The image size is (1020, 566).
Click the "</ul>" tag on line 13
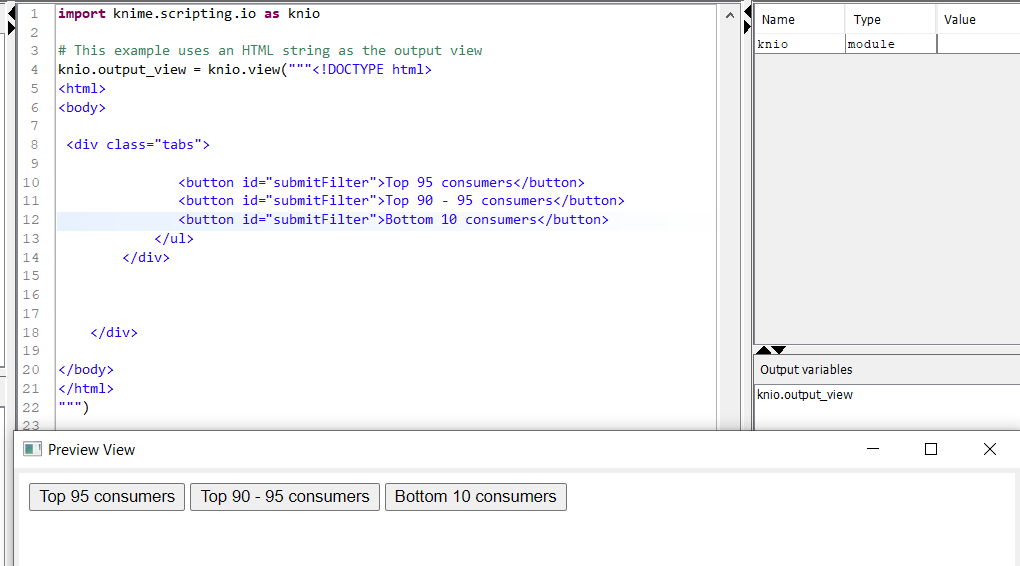tap(174, 238)
